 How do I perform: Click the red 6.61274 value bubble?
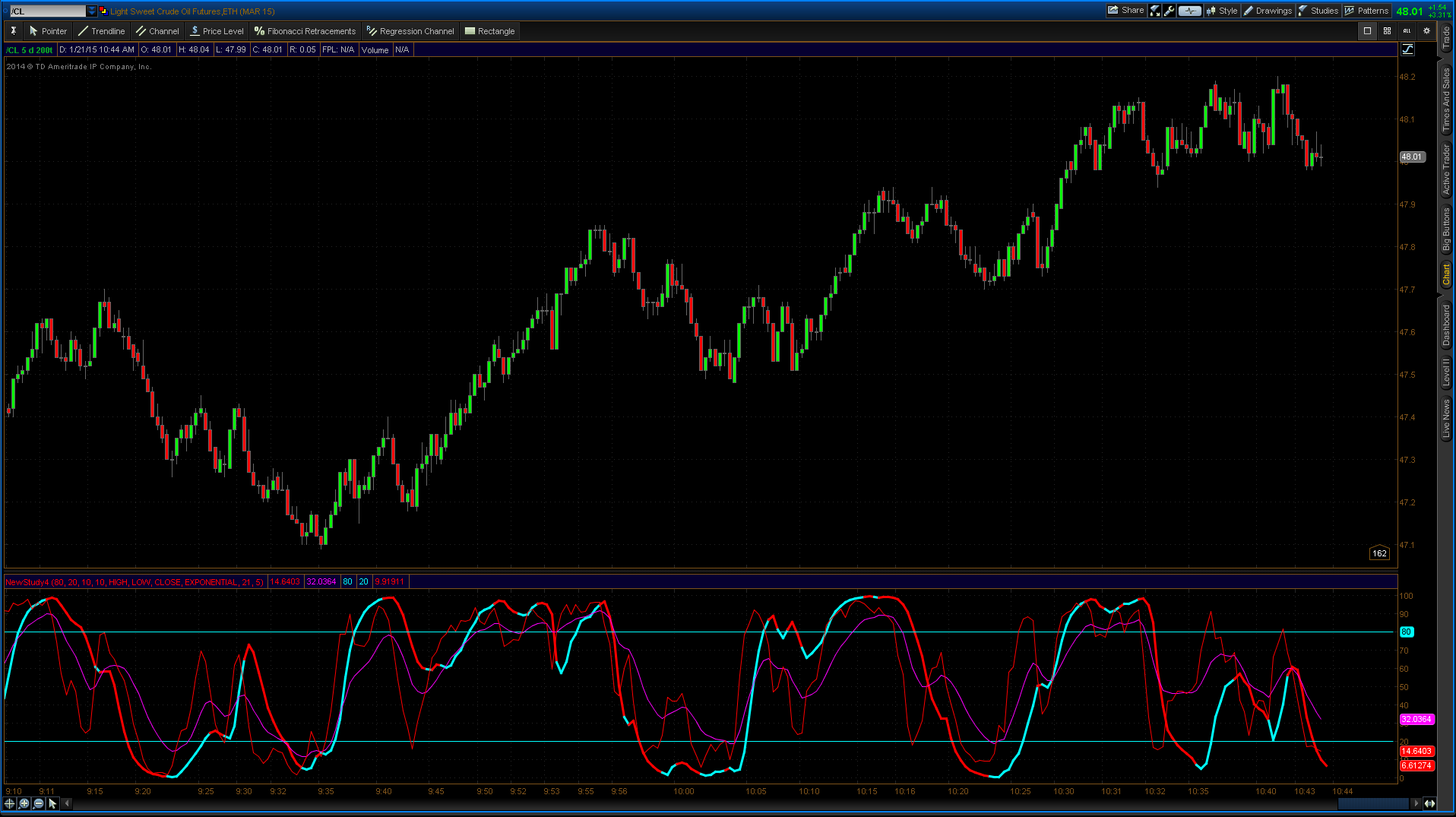[x=1416, y=765]
